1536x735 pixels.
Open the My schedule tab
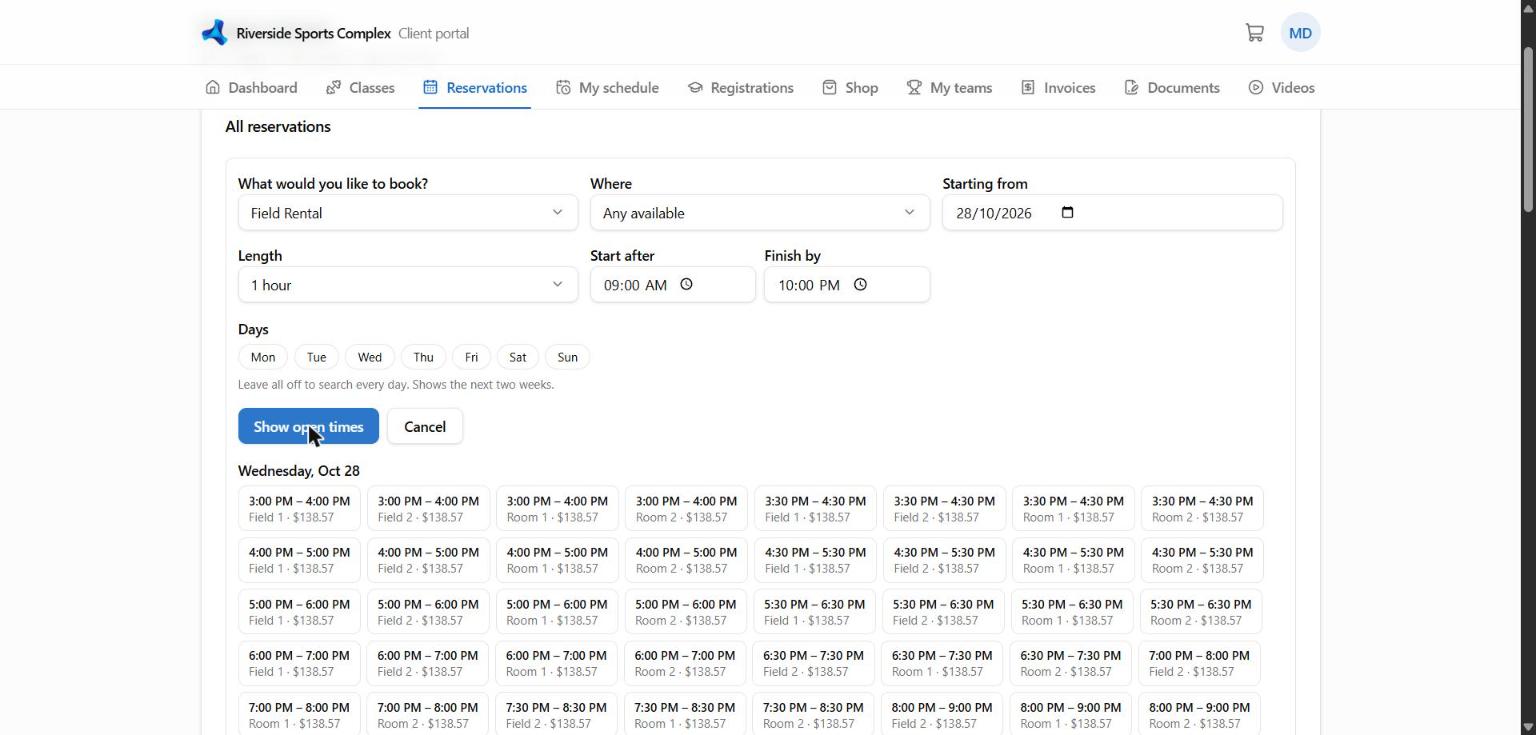pyautogui.click(x=607, y=88)
